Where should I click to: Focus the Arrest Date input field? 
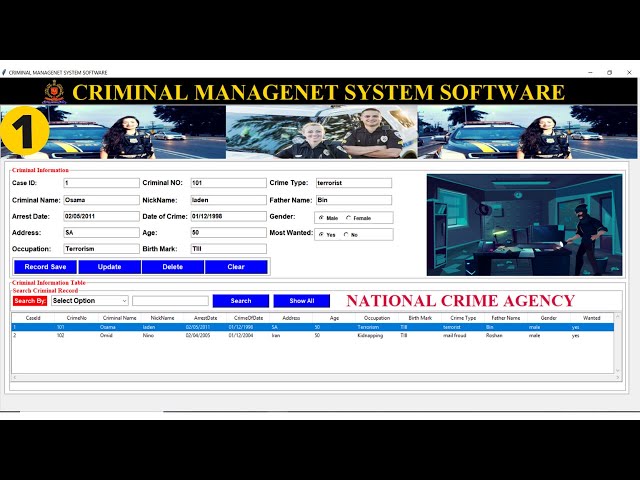point(101,216)
